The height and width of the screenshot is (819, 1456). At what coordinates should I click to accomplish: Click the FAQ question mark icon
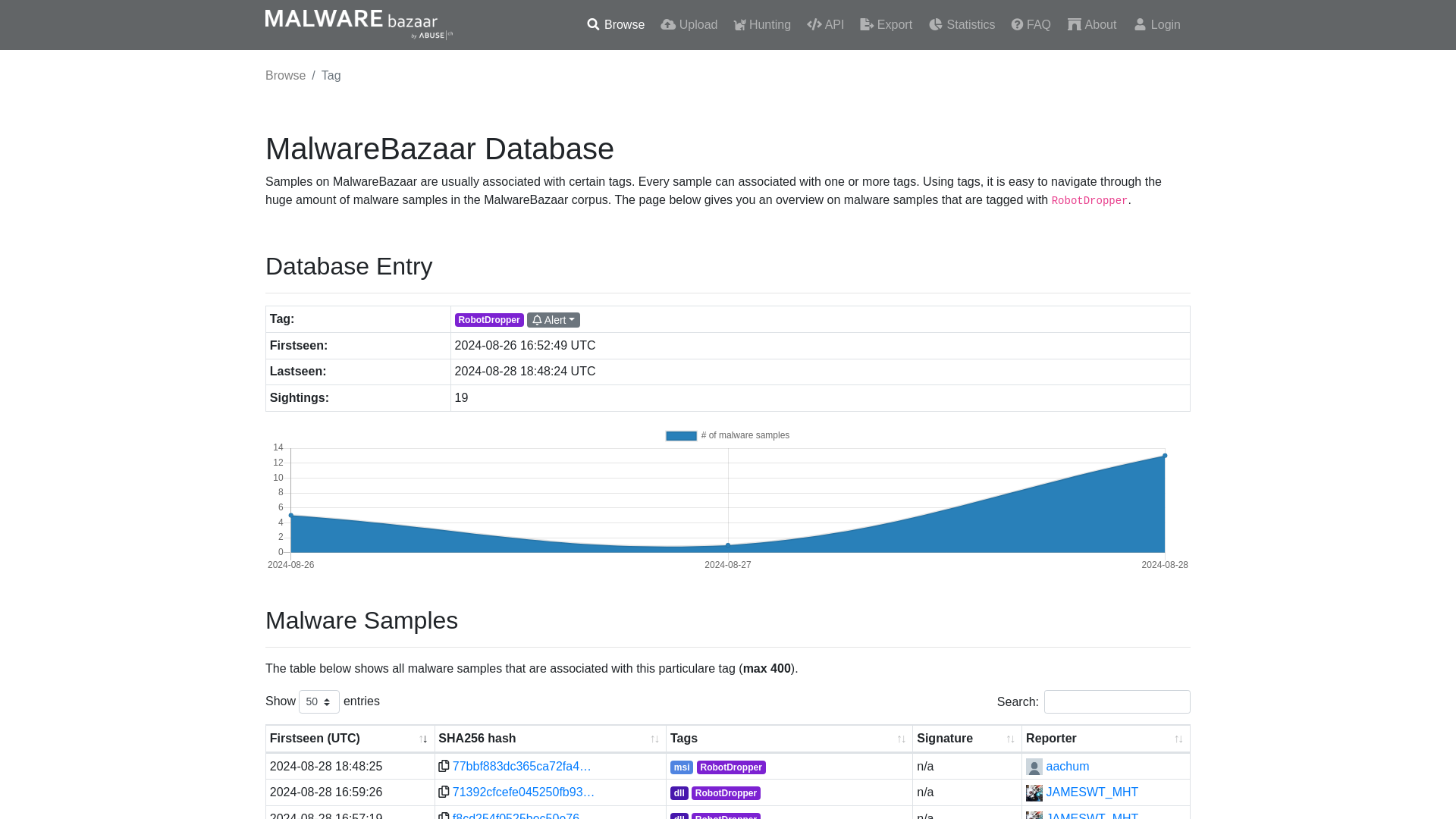click(1017, 25)
